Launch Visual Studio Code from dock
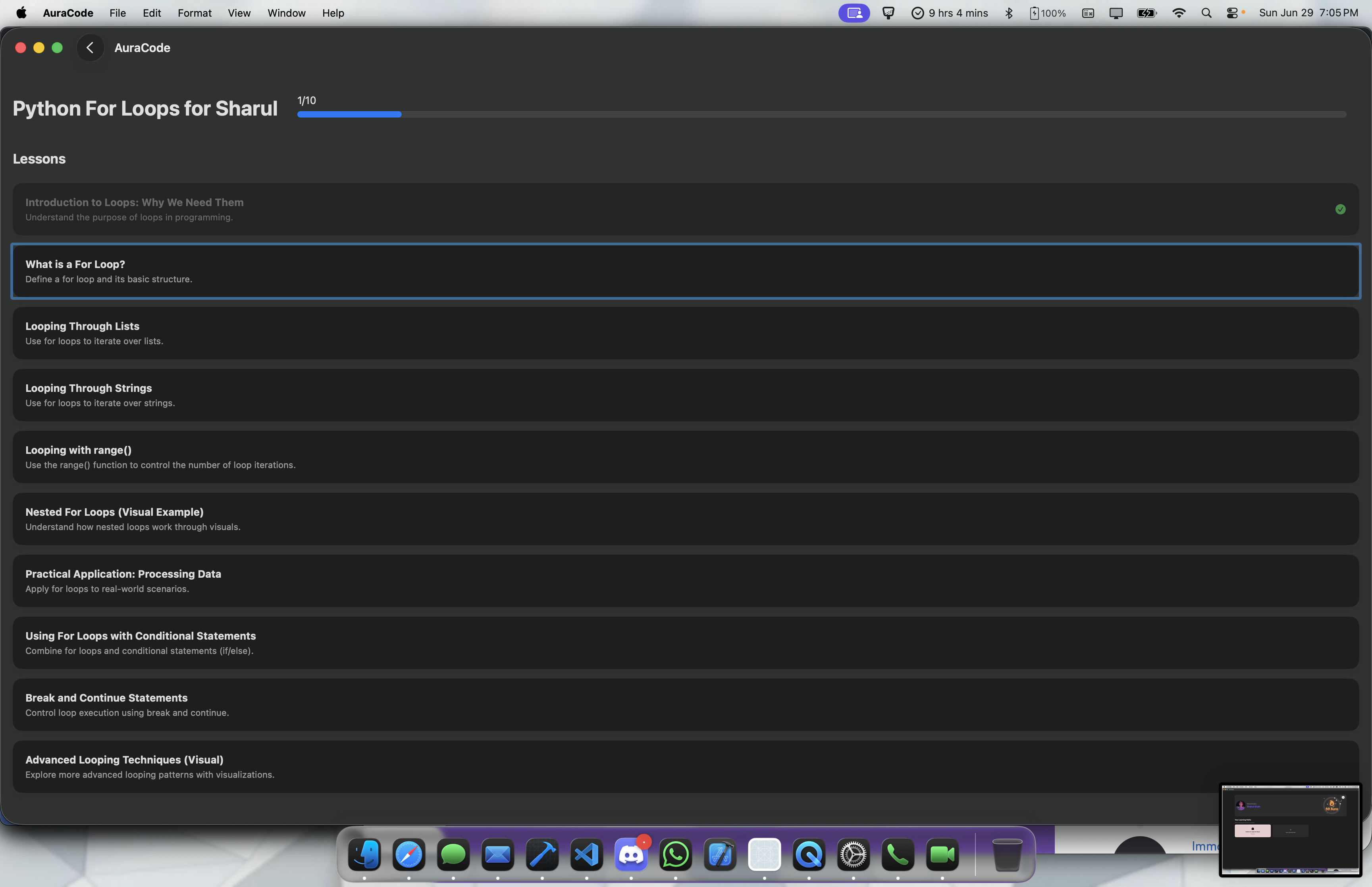This screenshot has width=1372, height=887. [586, 854]
